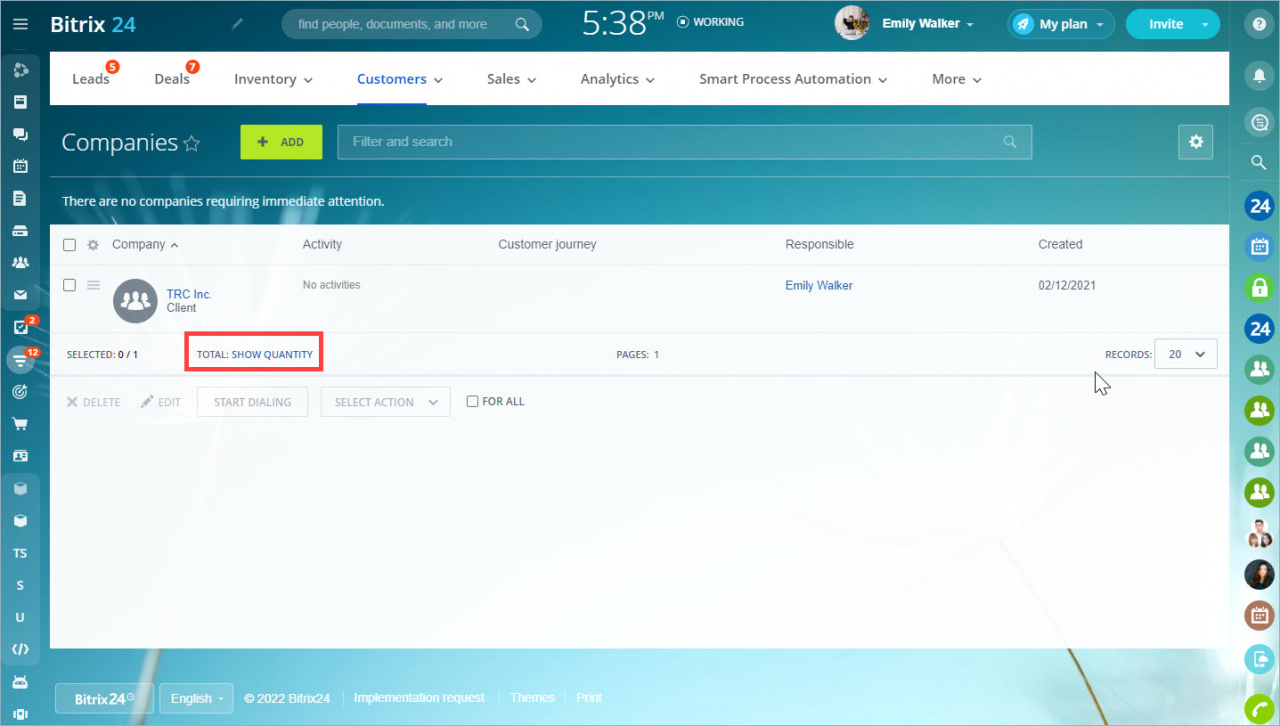The height and width of the screenshot is (726, 1280).
Task: Expand the Inventory menu
Action: point(273,79)
